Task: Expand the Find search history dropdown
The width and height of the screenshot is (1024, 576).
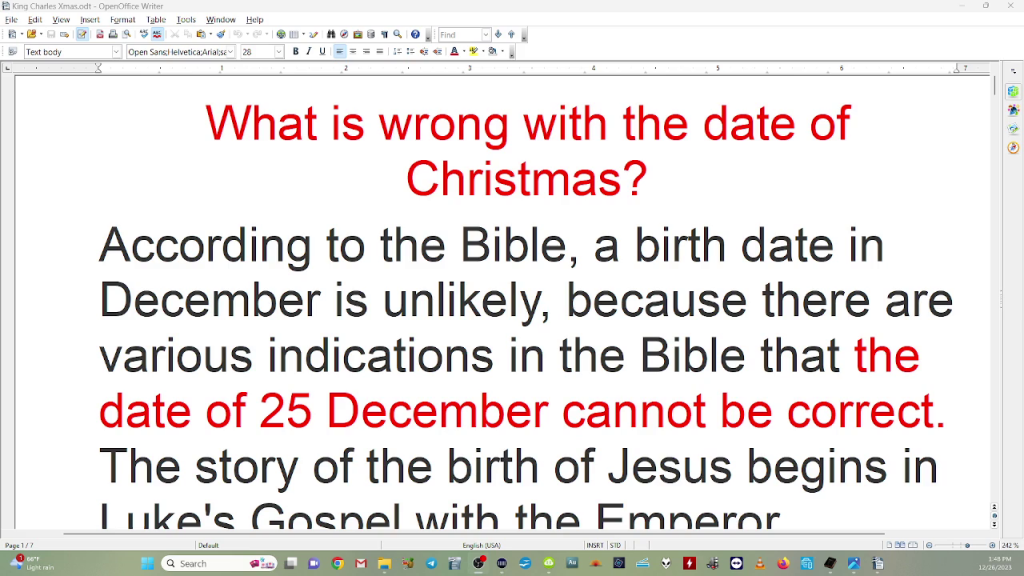Action: (x=486, y=35)
